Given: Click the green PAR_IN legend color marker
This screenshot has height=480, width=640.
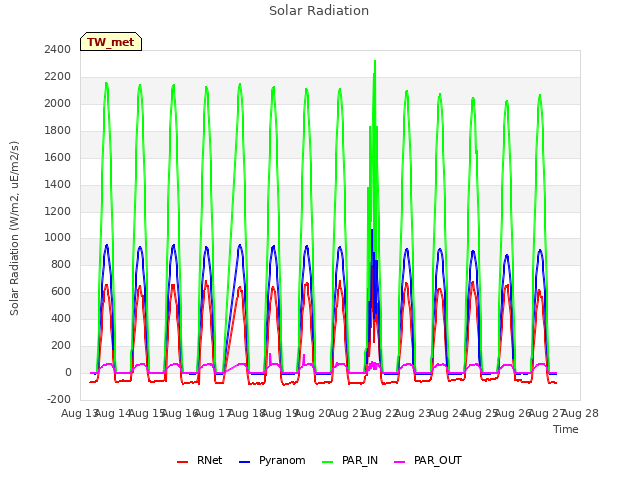Looking at the screenshot, I should 327,462.
